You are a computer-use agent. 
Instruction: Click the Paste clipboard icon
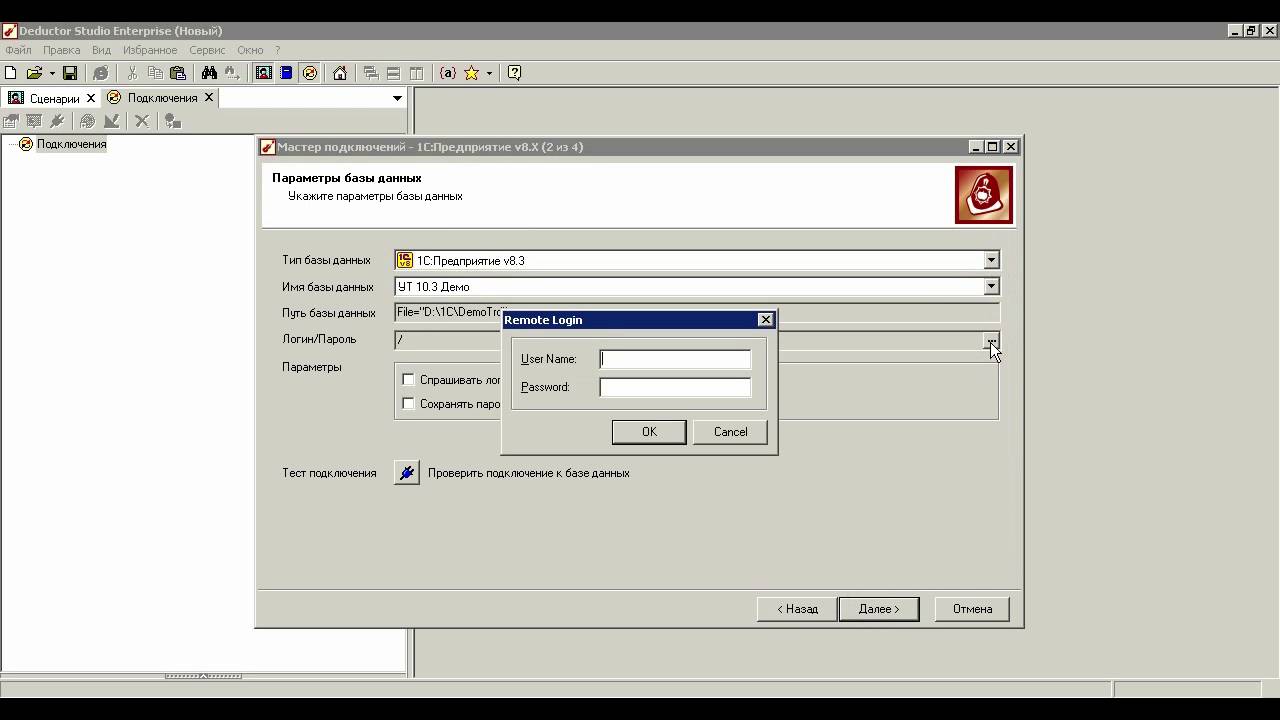click(x=178, y=73)
